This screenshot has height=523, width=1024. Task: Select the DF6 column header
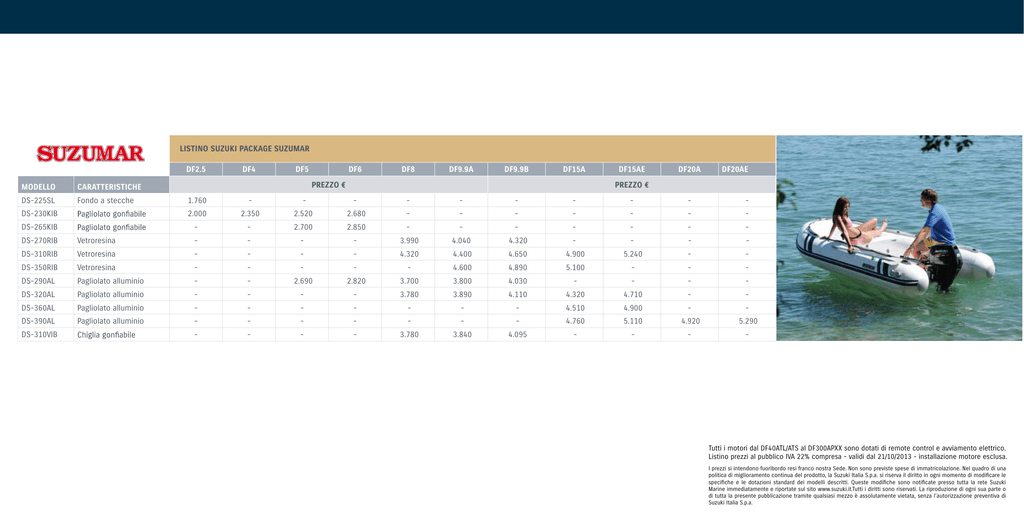click(x=355, y=169)
